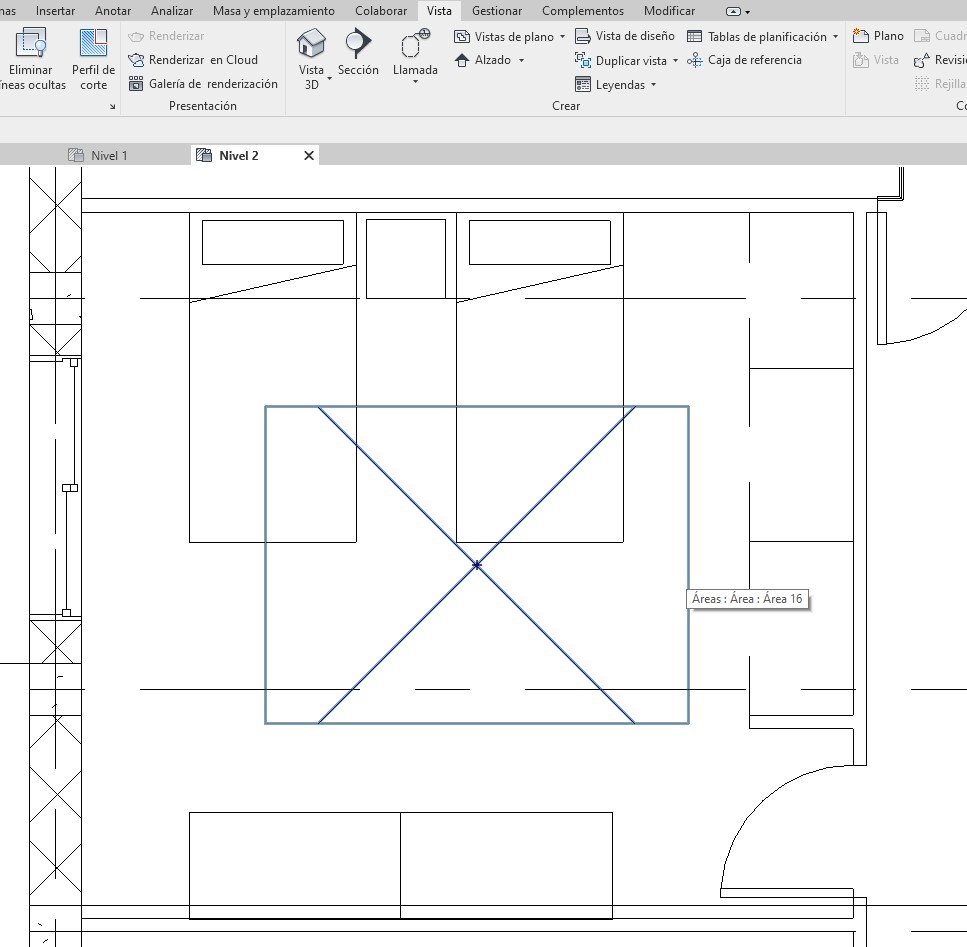
Task: Expand the Duplicar vista dropdown
Action: 675,61
